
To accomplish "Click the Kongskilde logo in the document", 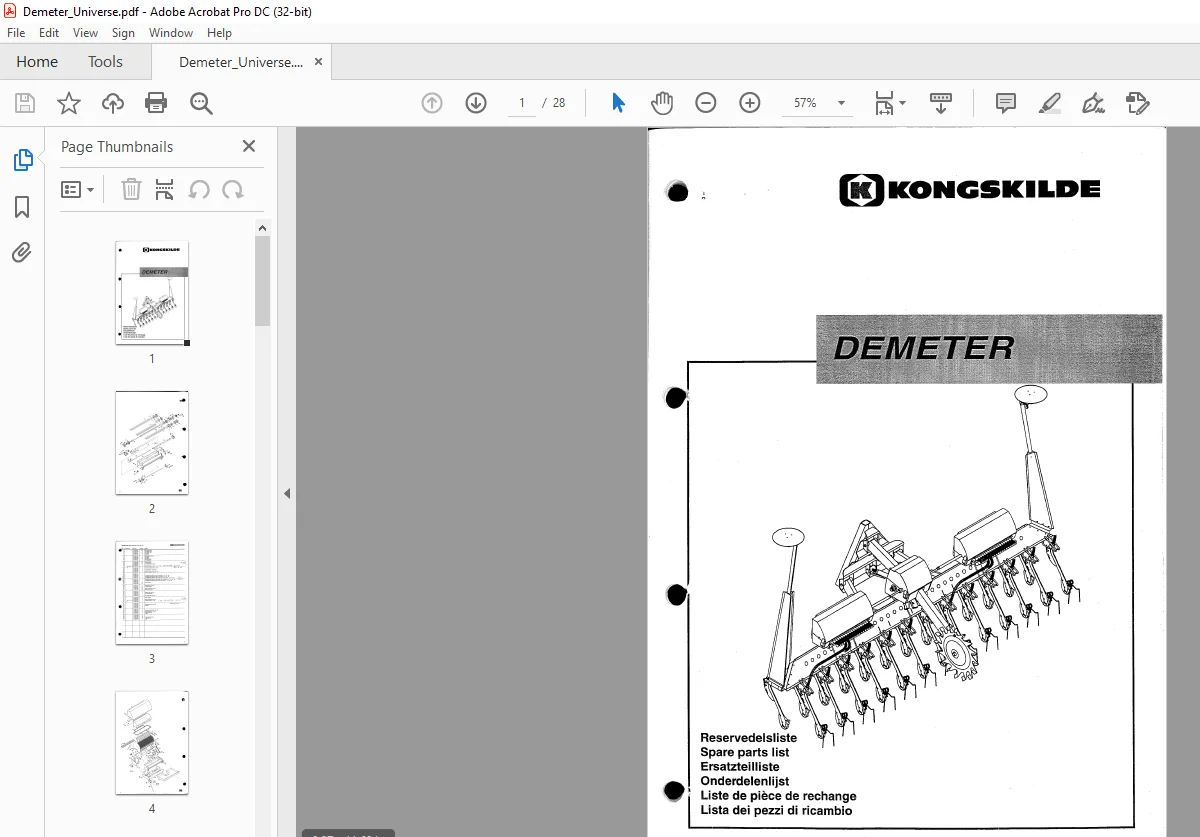I will (x=969, y=190).
